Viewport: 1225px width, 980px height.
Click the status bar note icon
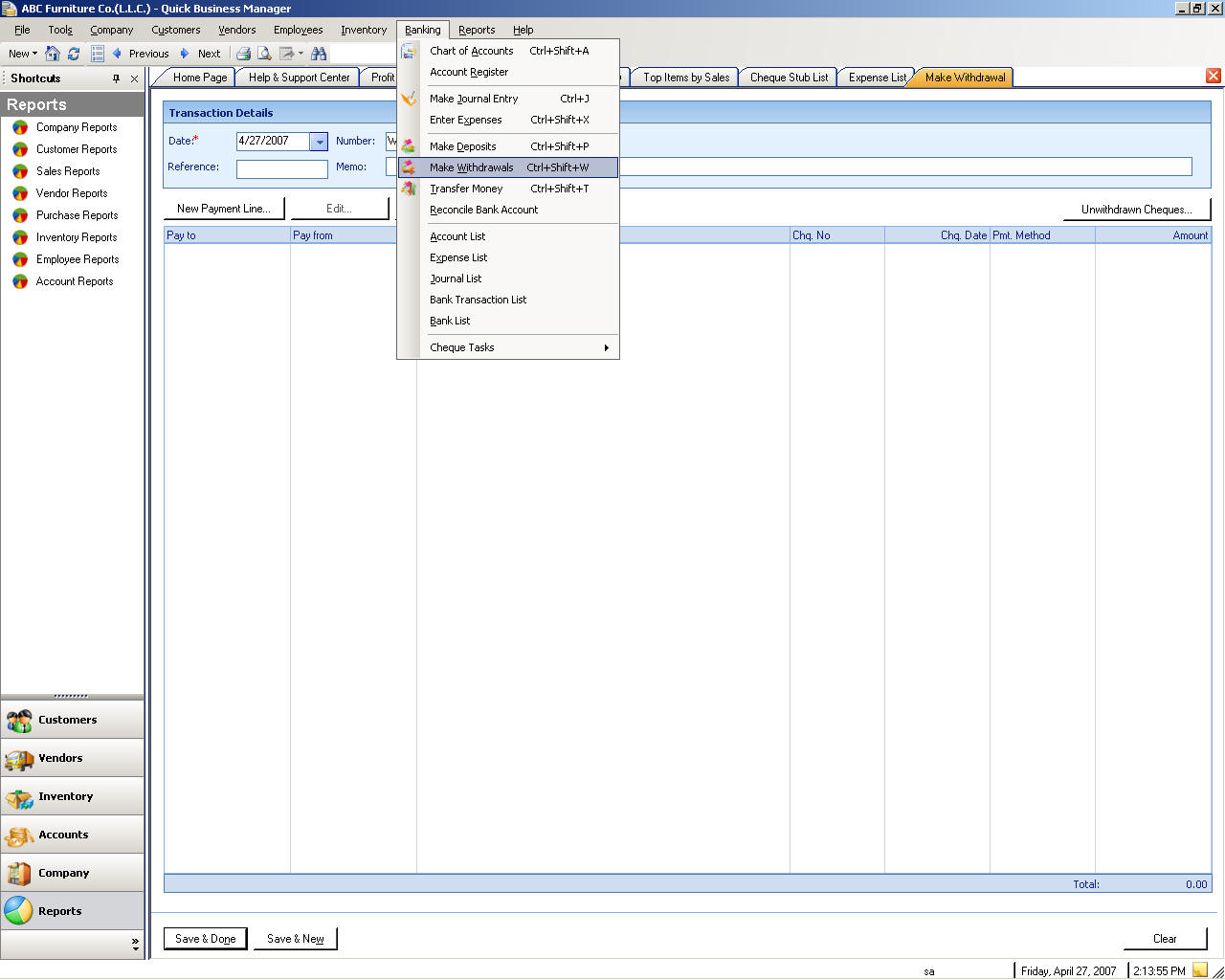coord(1200,970)
